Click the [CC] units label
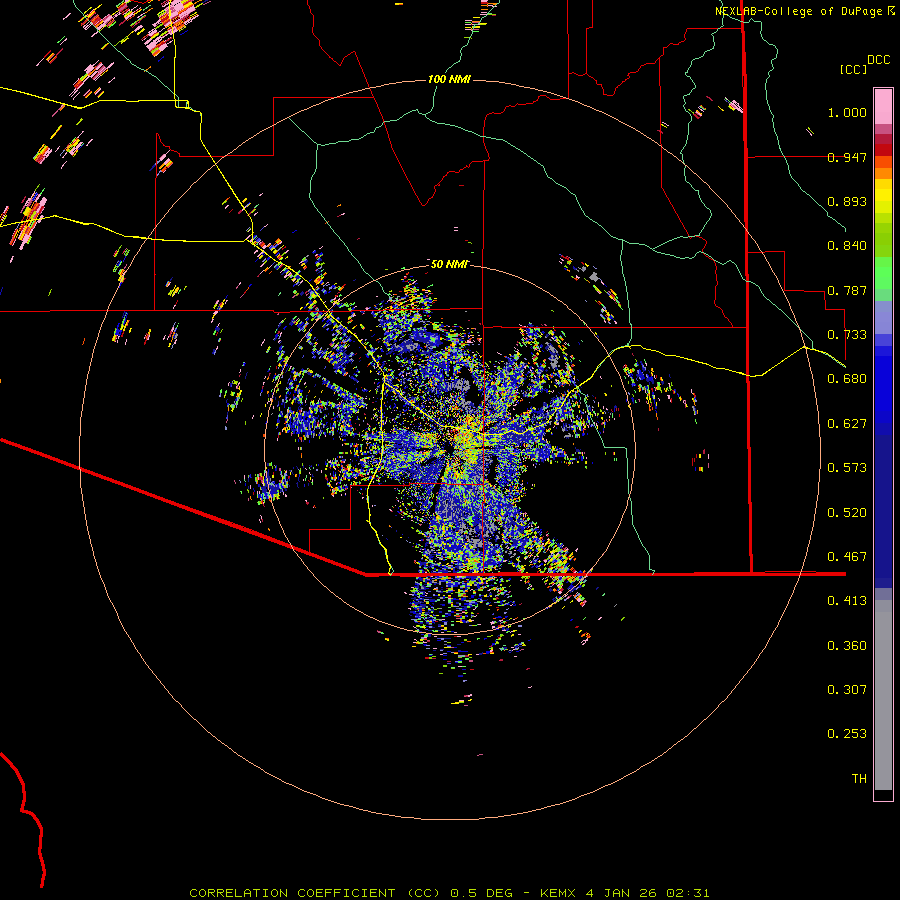900x900 pixels. tap(854, 69)
